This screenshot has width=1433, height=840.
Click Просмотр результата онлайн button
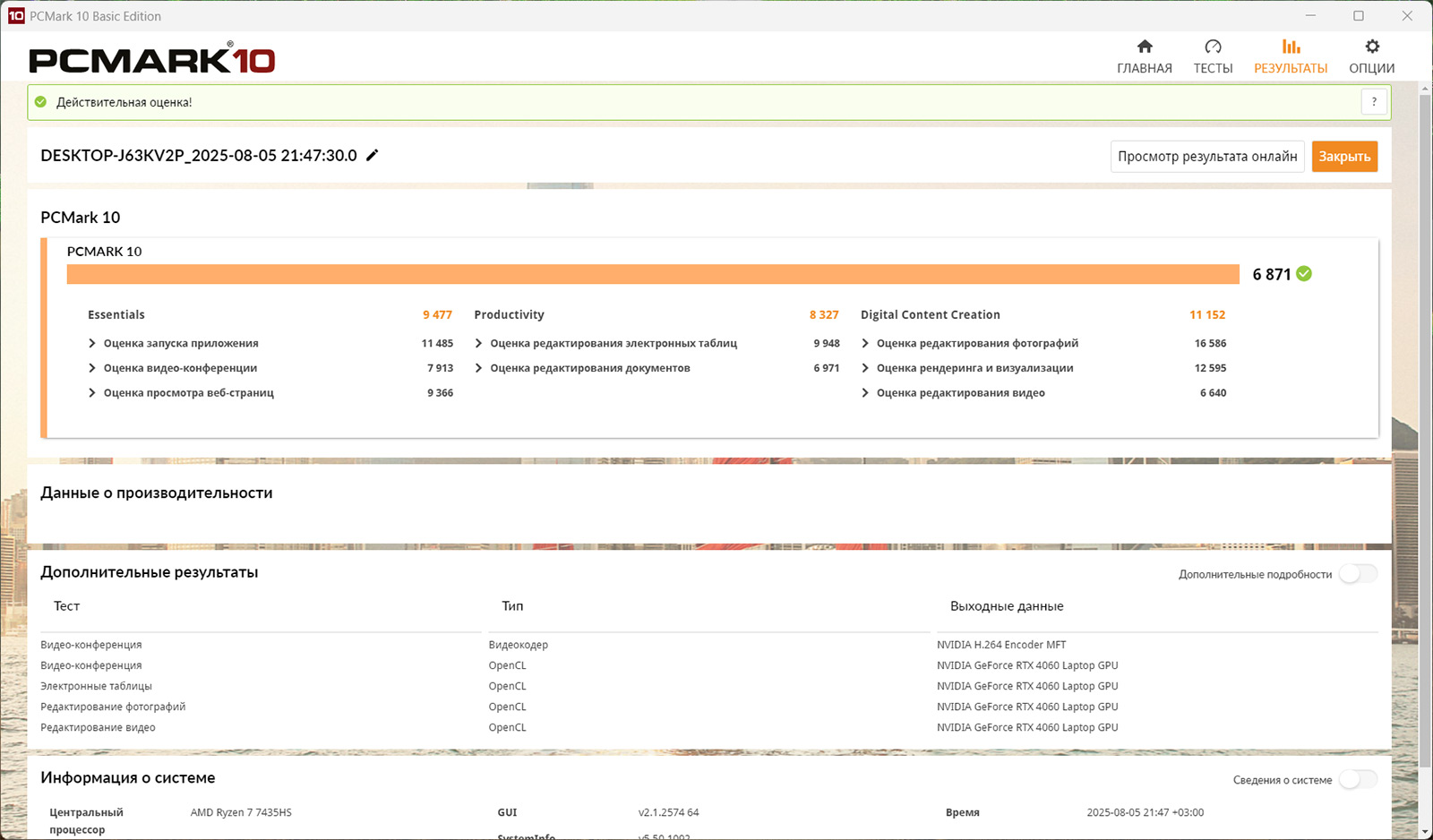[1207, 156]
